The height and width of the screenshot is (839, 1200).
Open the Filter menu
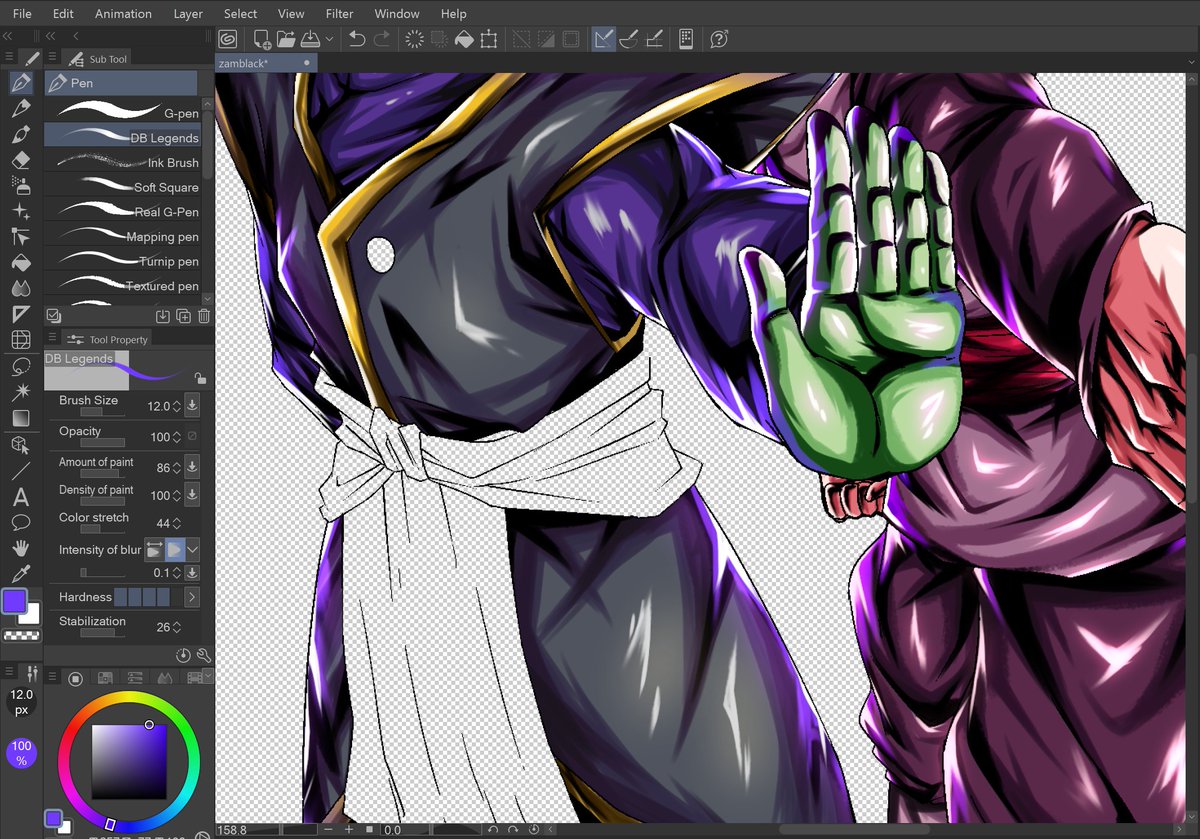[340, 14]
